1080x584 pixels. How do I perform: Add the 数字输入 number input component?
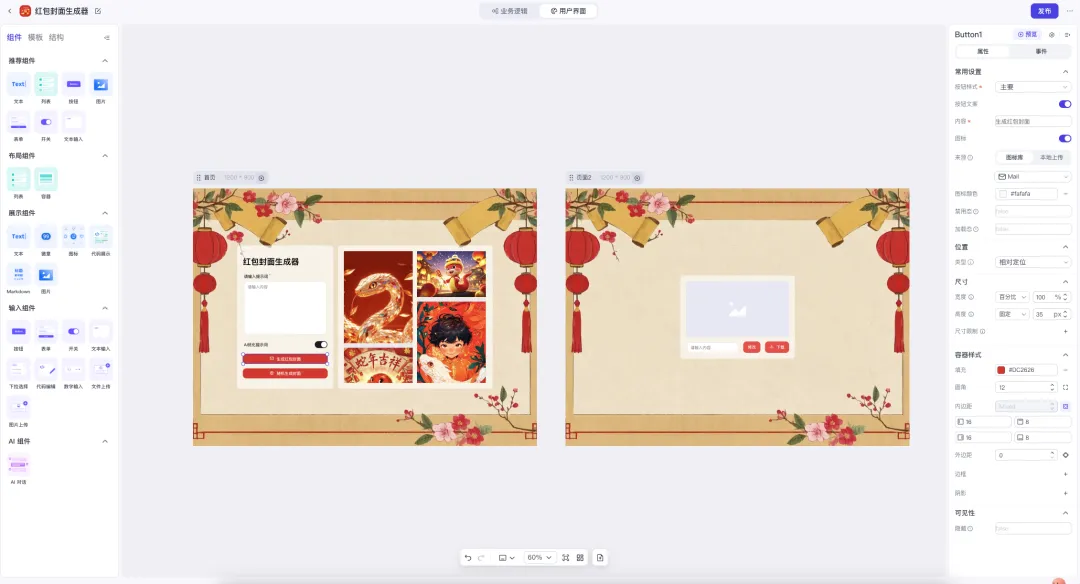coord(74,370)
